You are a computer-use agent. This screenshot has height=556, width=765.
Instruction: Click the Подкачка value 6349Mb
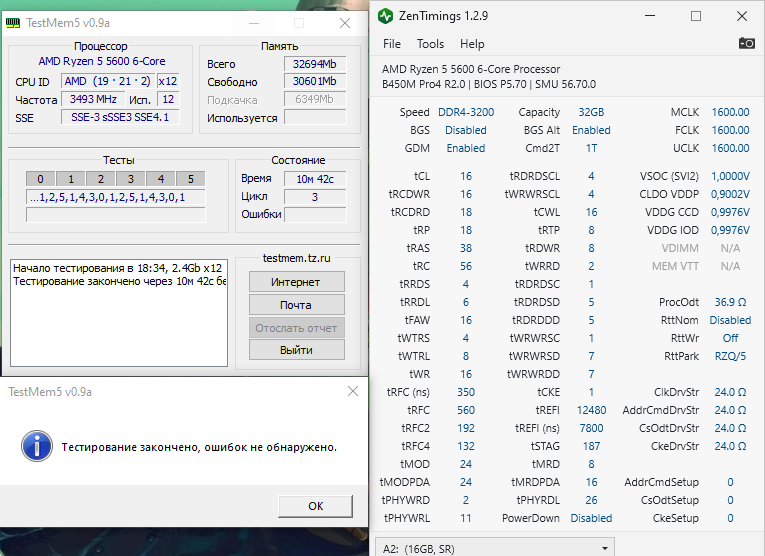[315, 99]
